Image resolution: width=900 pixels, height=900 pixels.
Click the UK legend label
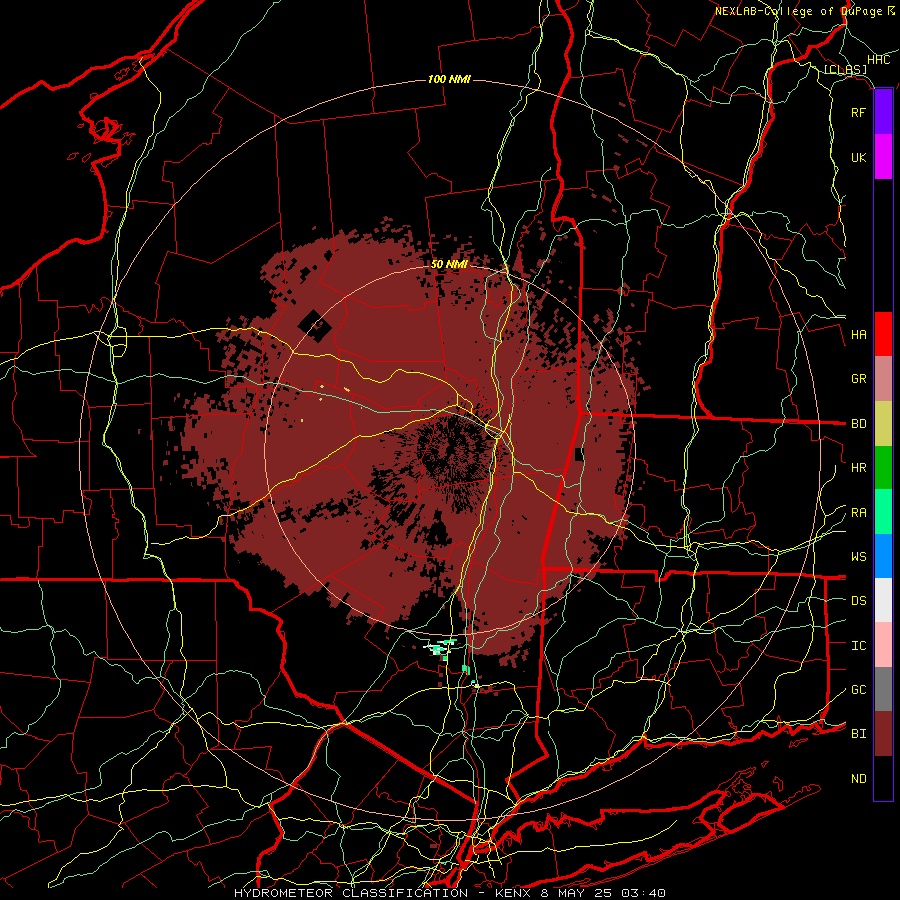(858, 157)
